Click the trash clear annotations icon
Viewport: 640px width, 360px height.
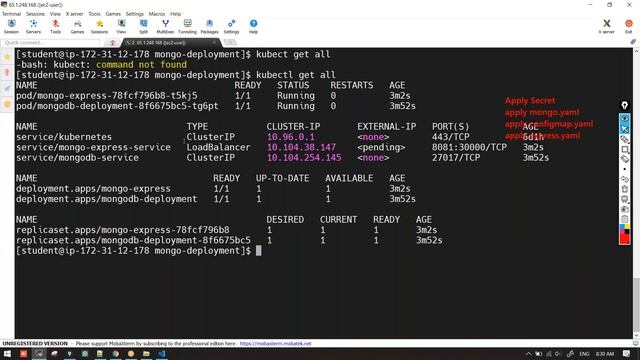(x=624, y=189)
